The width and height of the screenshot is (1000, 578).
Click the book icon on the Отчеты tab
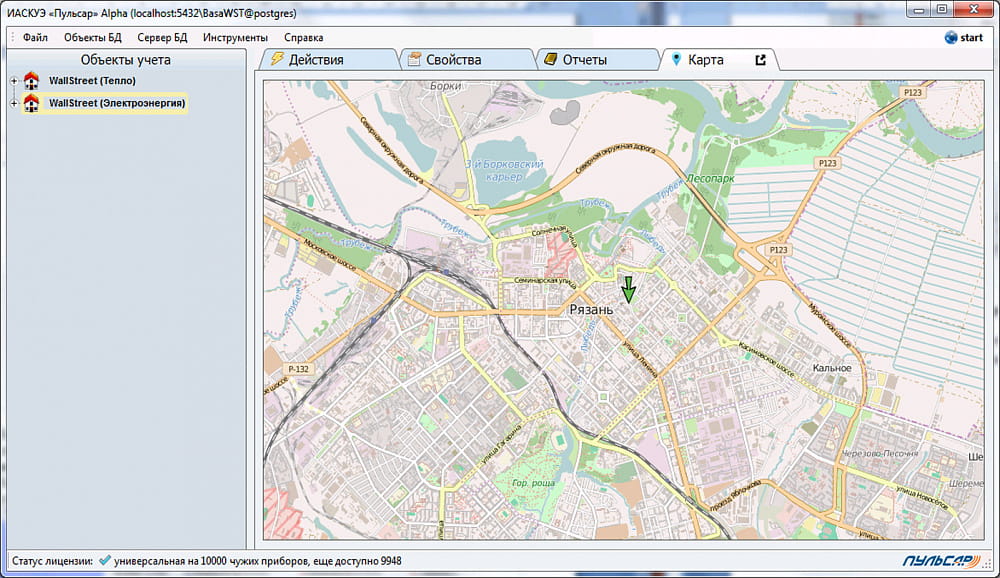point(550,60)
